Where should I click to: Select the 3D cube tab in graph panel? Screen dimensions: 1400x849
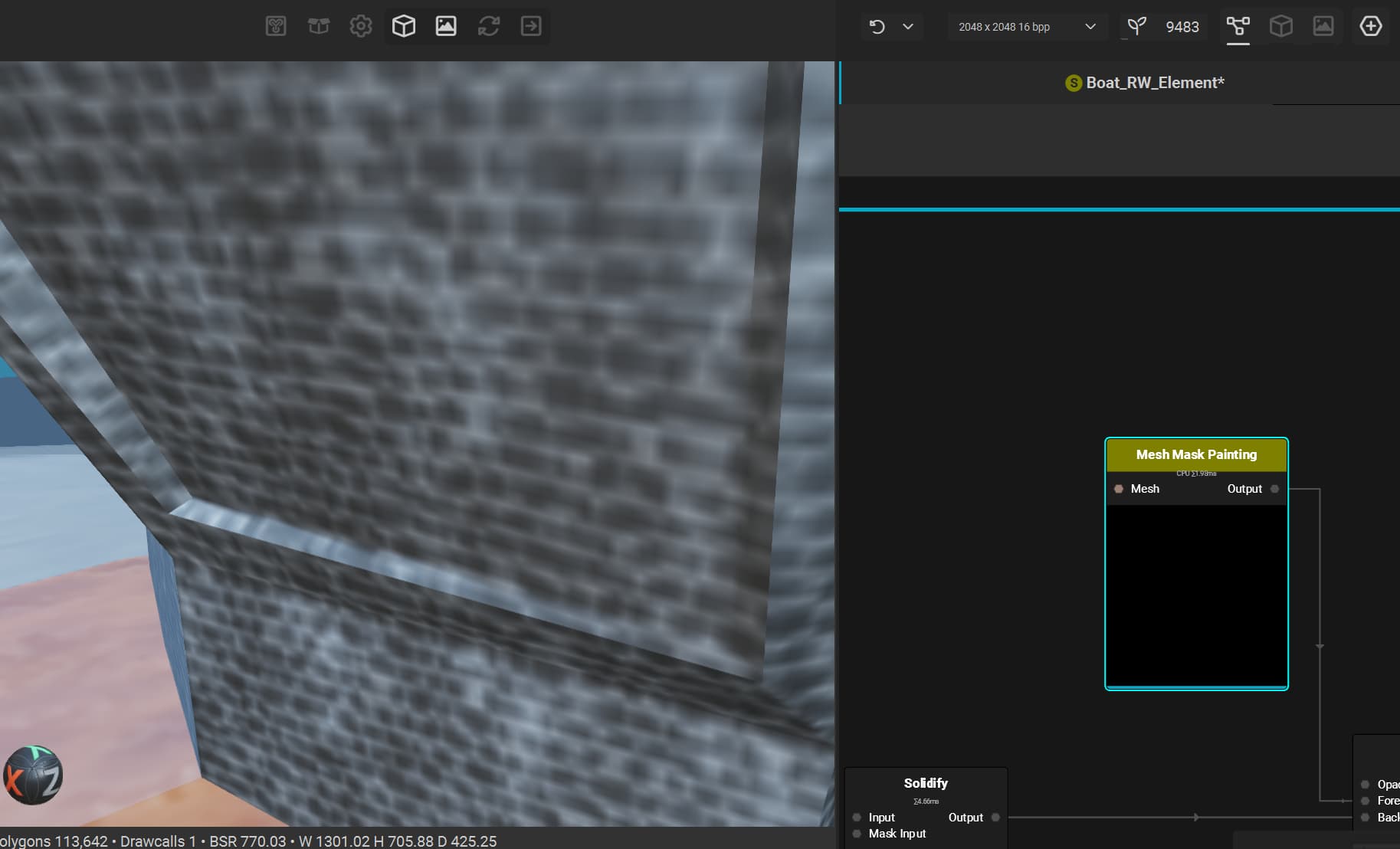coord(1281,27)
